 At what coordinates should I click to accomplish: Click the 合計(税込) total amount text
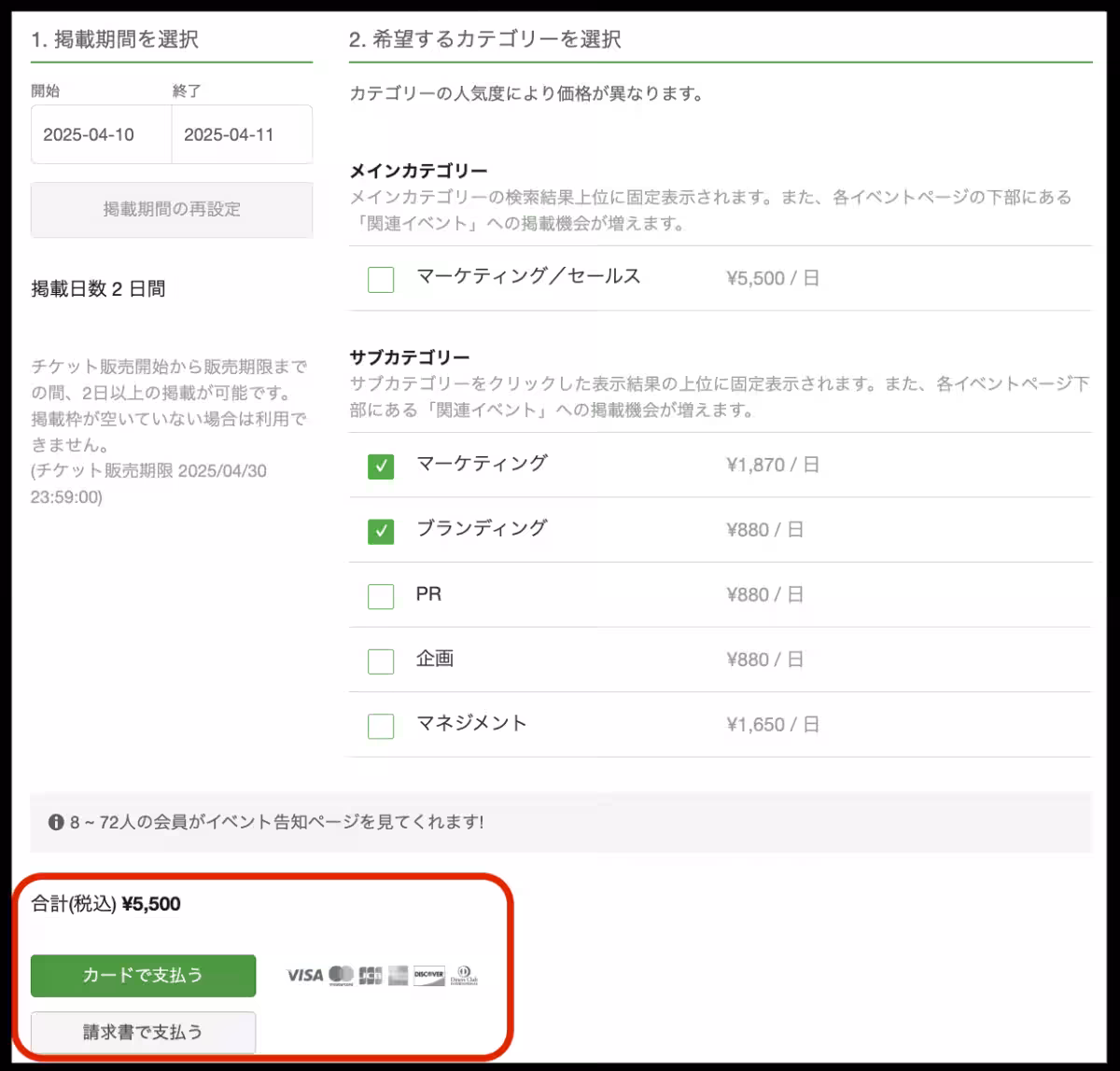[105, 903]
